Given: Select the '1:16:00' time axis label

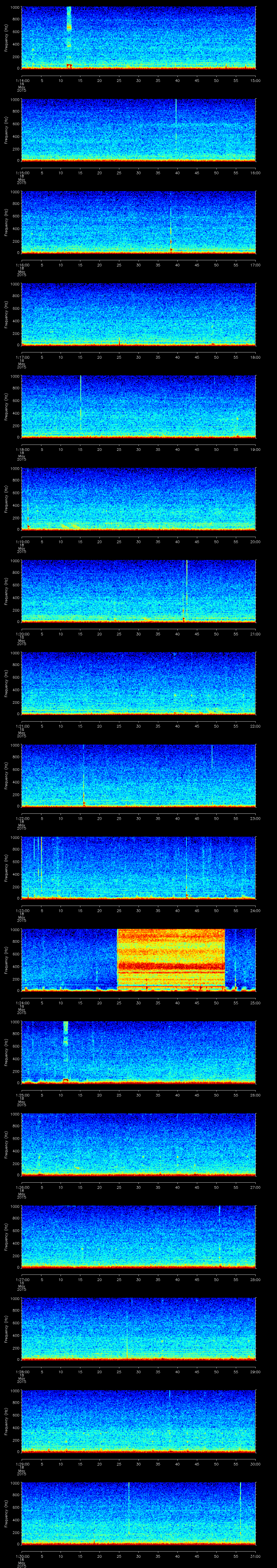Looking at the screenshot, I should coord(22,265).
